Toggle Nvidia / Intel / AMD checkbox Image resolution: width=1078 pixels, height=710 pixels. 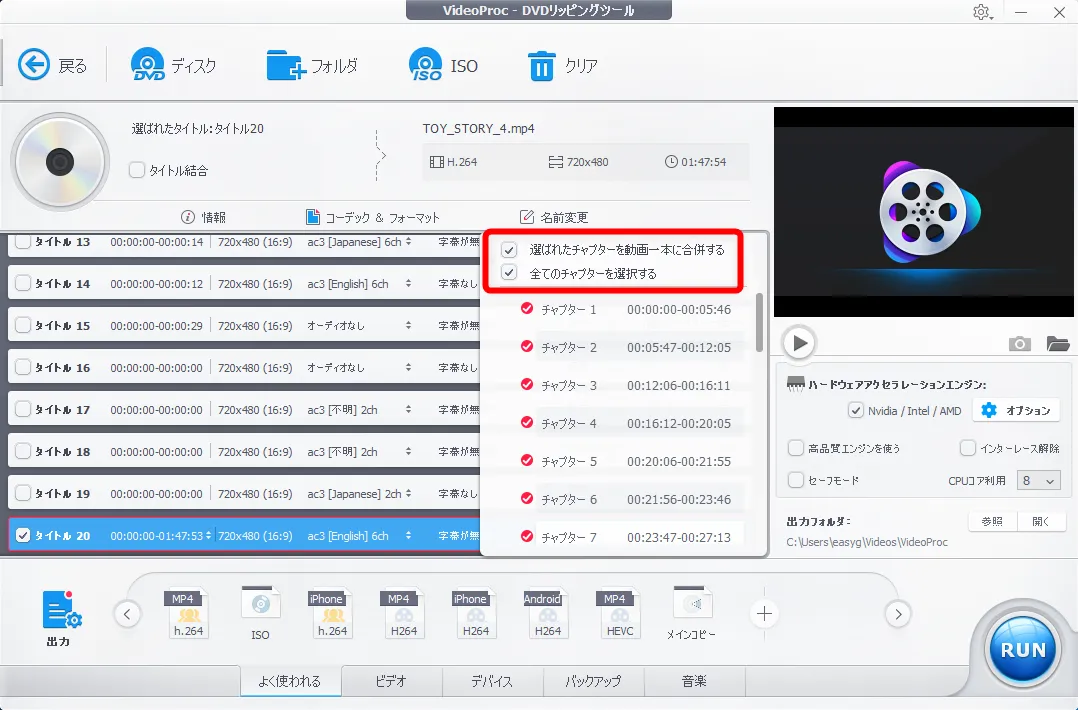[x=855, y=410]
